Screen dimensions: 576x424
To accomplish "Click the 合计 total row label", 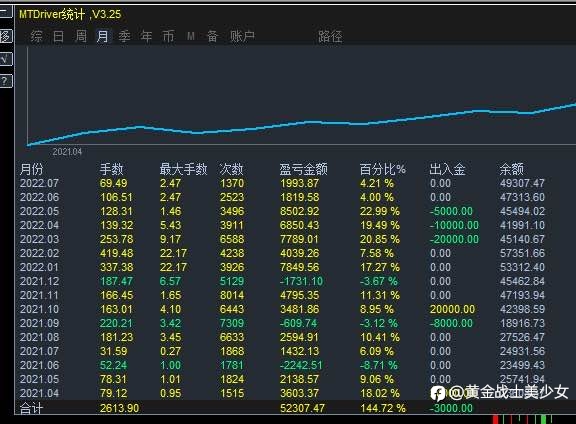I will click(x=32, y=408).
